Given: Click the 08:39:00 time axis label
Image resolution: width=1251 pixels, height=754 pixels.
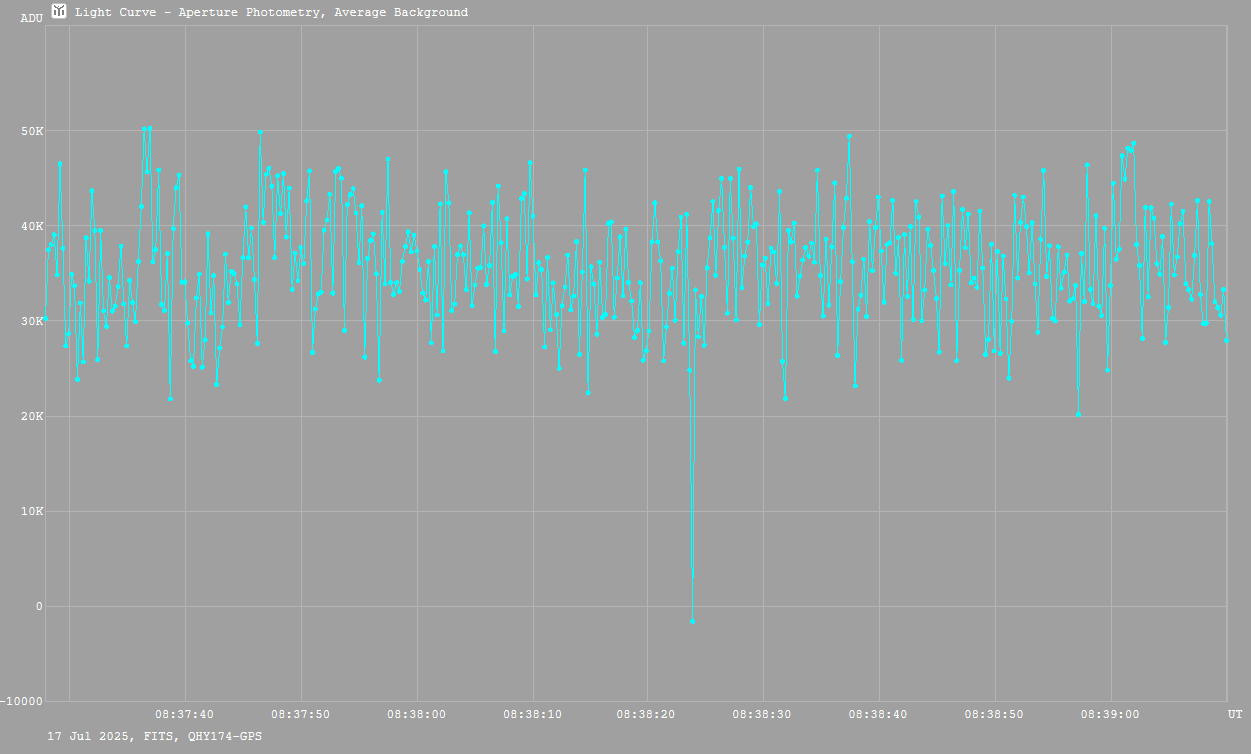Looking at the screenshot, I should coord(1110,714).
